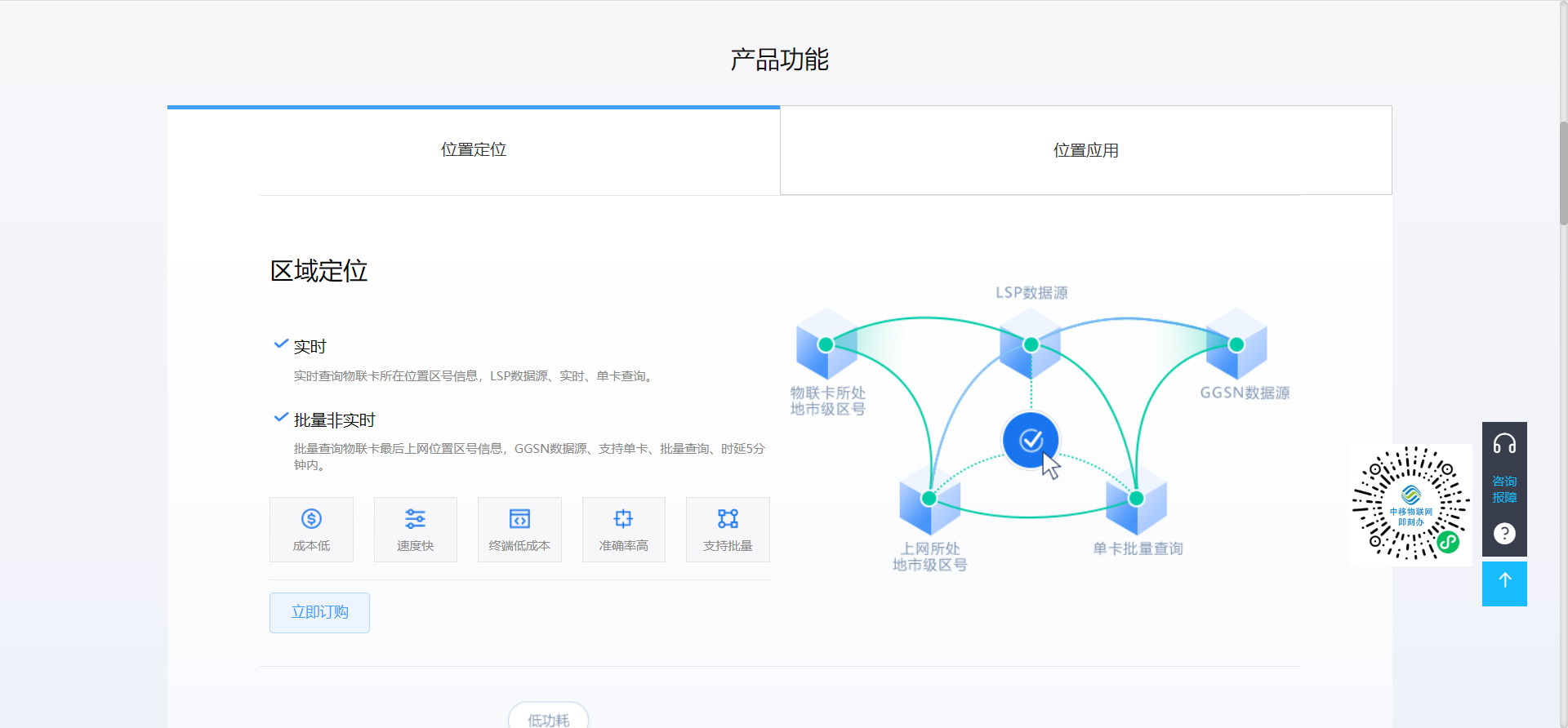Screen dimensions: 1568x728
Task: Click the 立即订购 button
Action: 319,613
